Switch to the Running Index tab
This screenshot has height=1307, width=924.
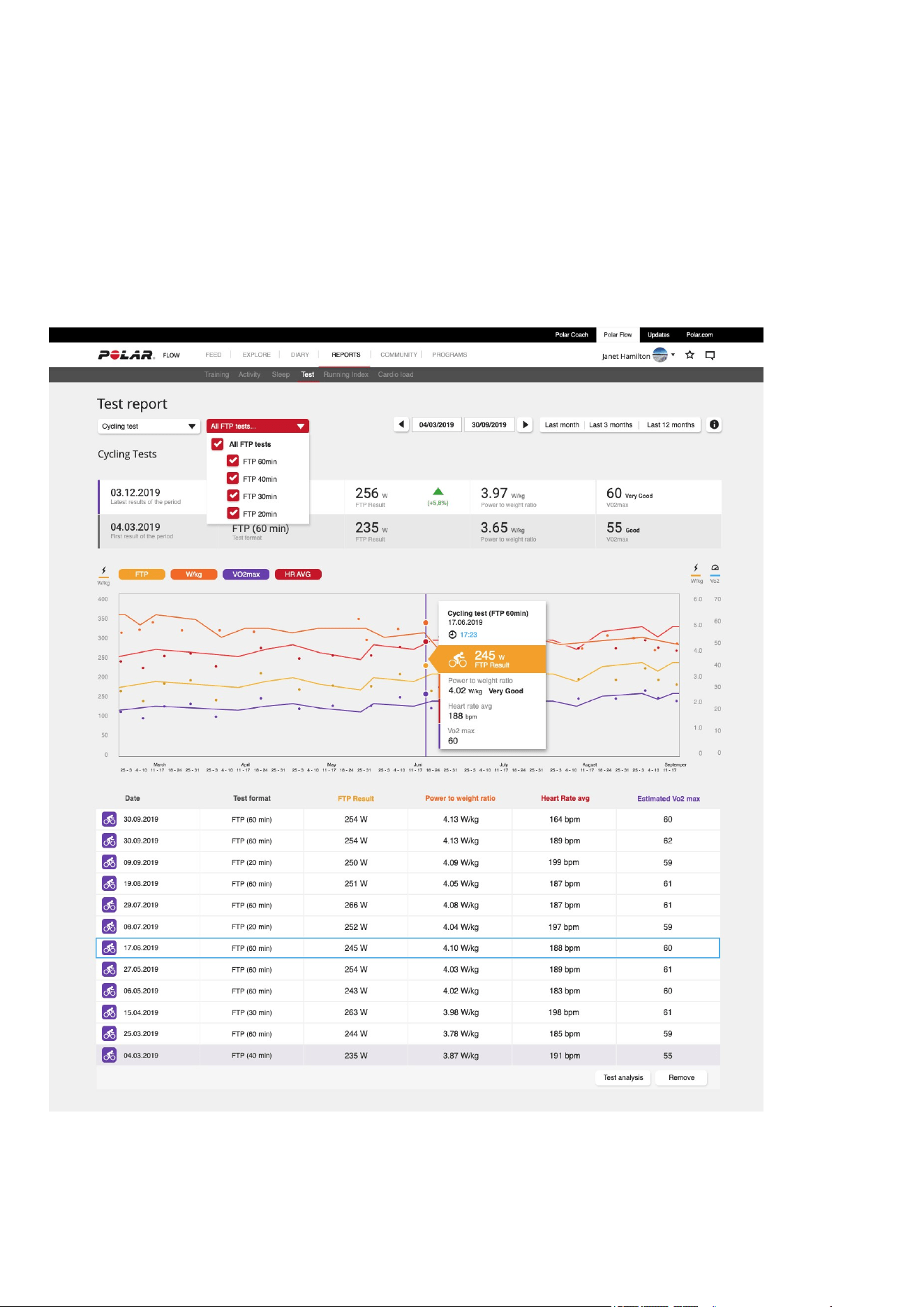(346, 375)
